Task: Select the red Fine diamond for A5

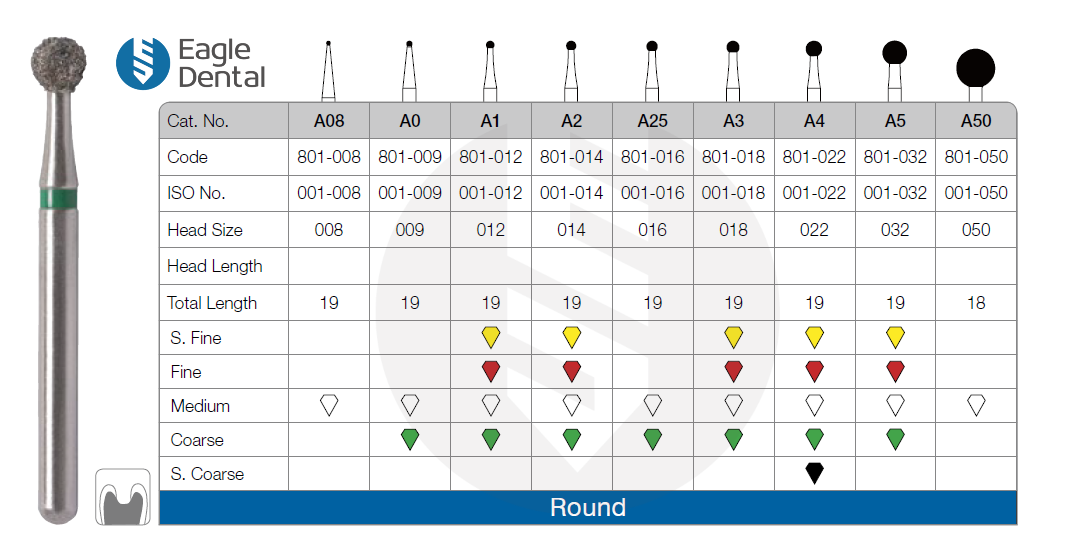Action: point(895,371)
